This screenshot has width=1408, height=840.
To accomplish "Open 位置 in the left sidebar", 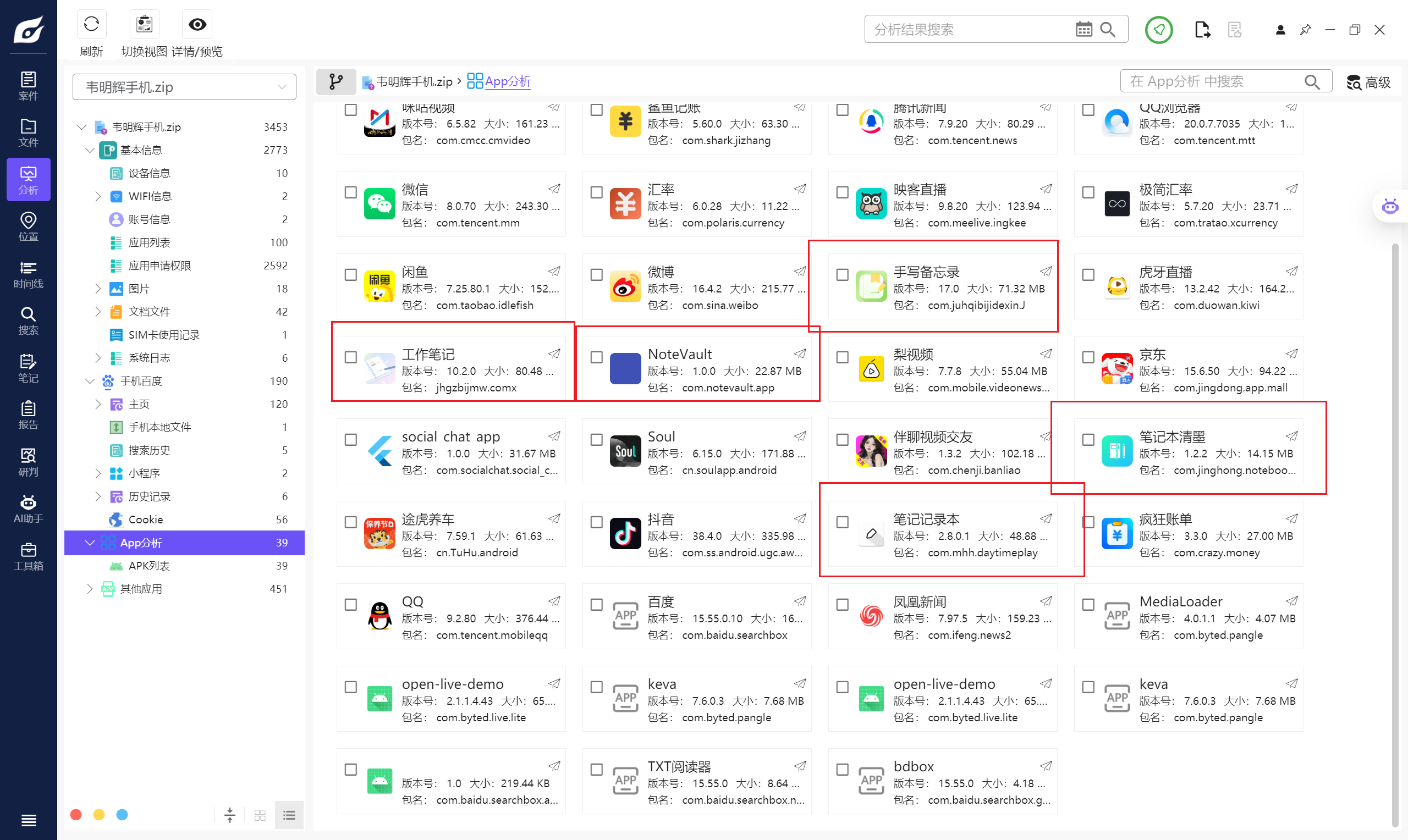I will click(28, 227).
